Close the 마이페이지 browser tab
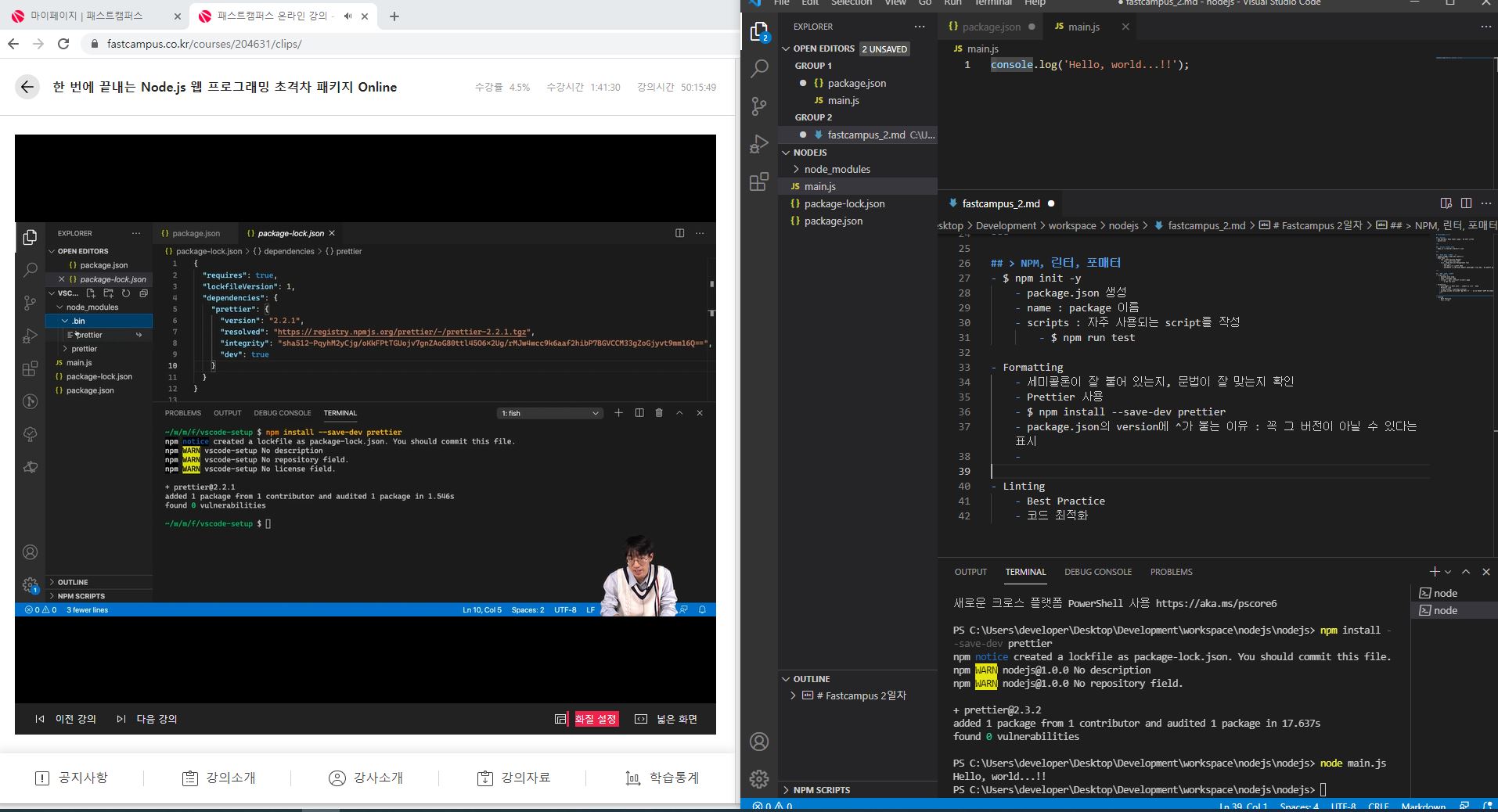Viewport: 1498px width, 812px height. pos(178,16)
